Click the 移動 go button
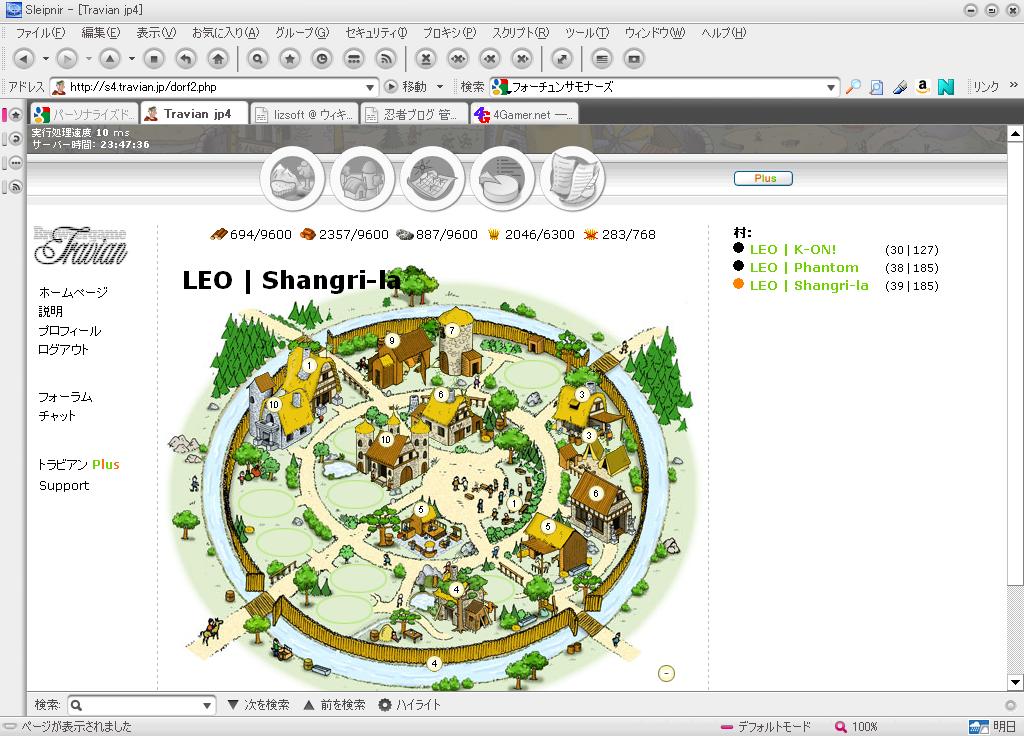The image size is (1024, 736). point(406,86)
